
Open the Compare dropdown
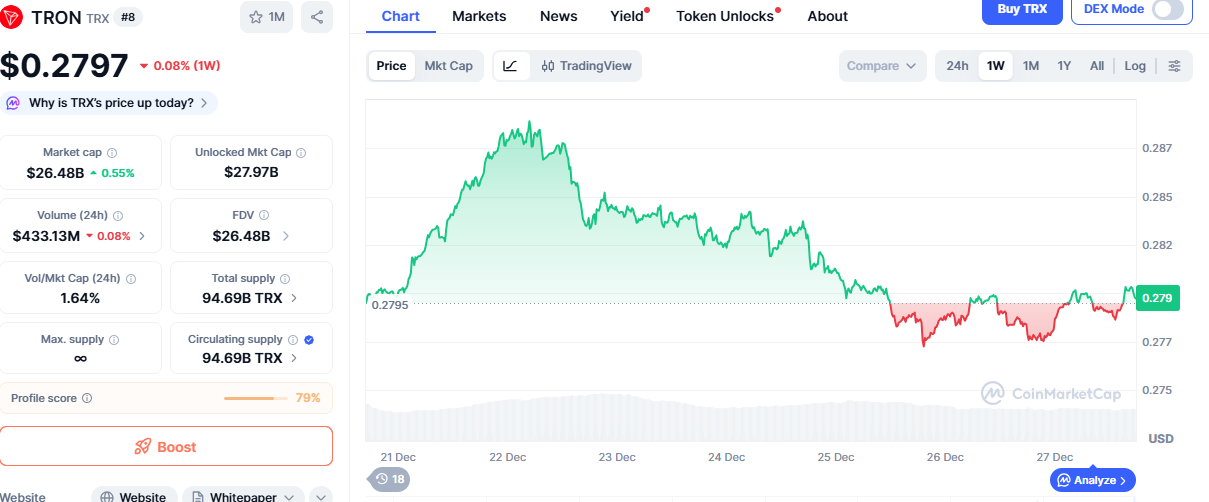(x=881, y=66)
